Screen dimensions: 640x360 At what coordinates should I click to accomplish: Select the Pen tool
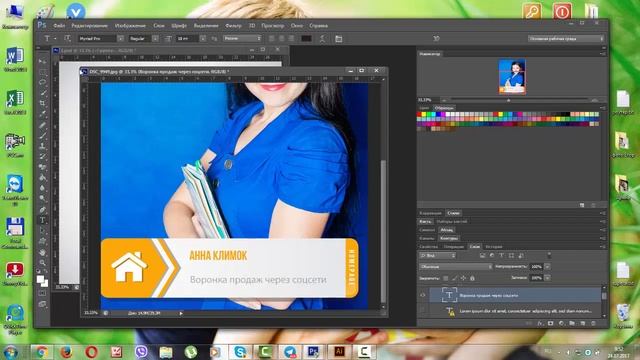(x=42, y=209)
